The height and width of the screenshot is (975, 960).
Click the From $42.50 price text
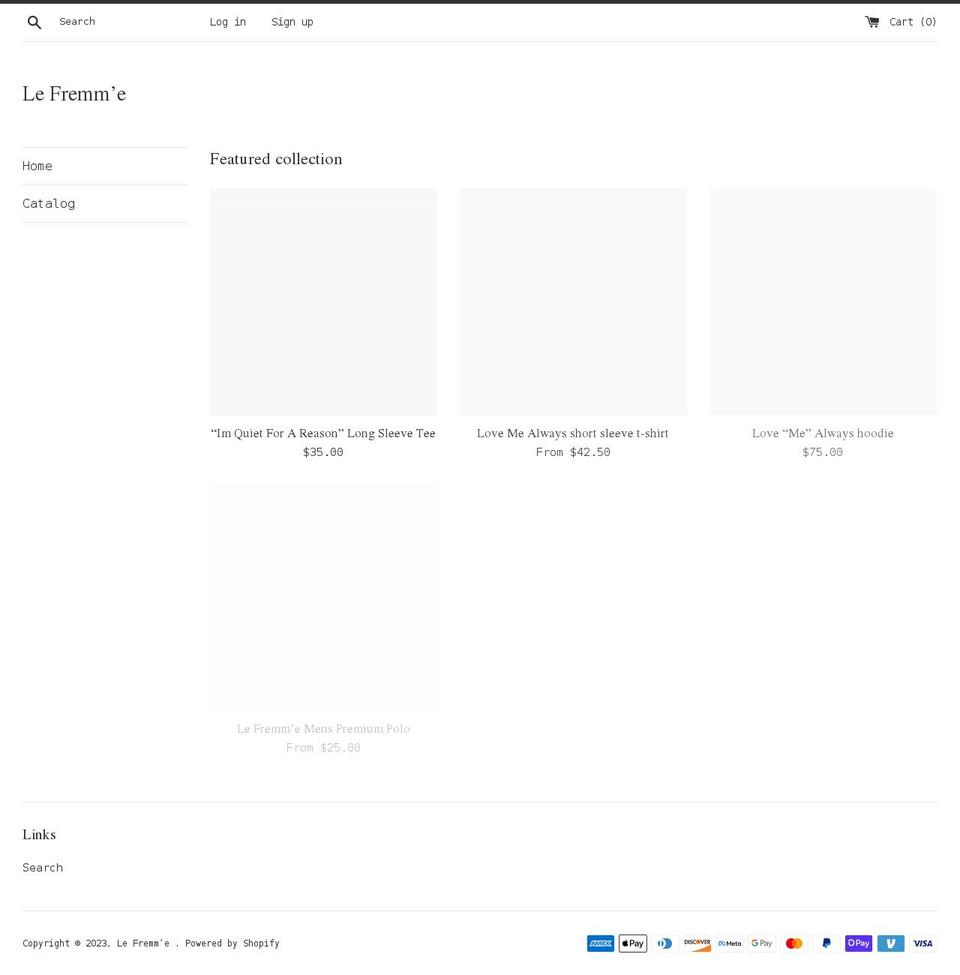[x=573, y=452]
